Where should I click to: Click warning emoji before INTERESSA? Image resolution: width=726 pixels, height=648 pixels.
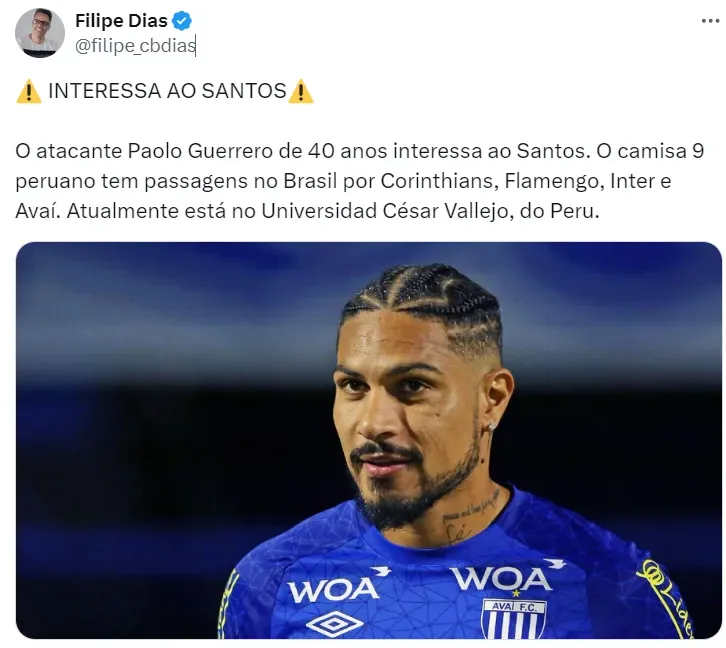click(29, 91)
